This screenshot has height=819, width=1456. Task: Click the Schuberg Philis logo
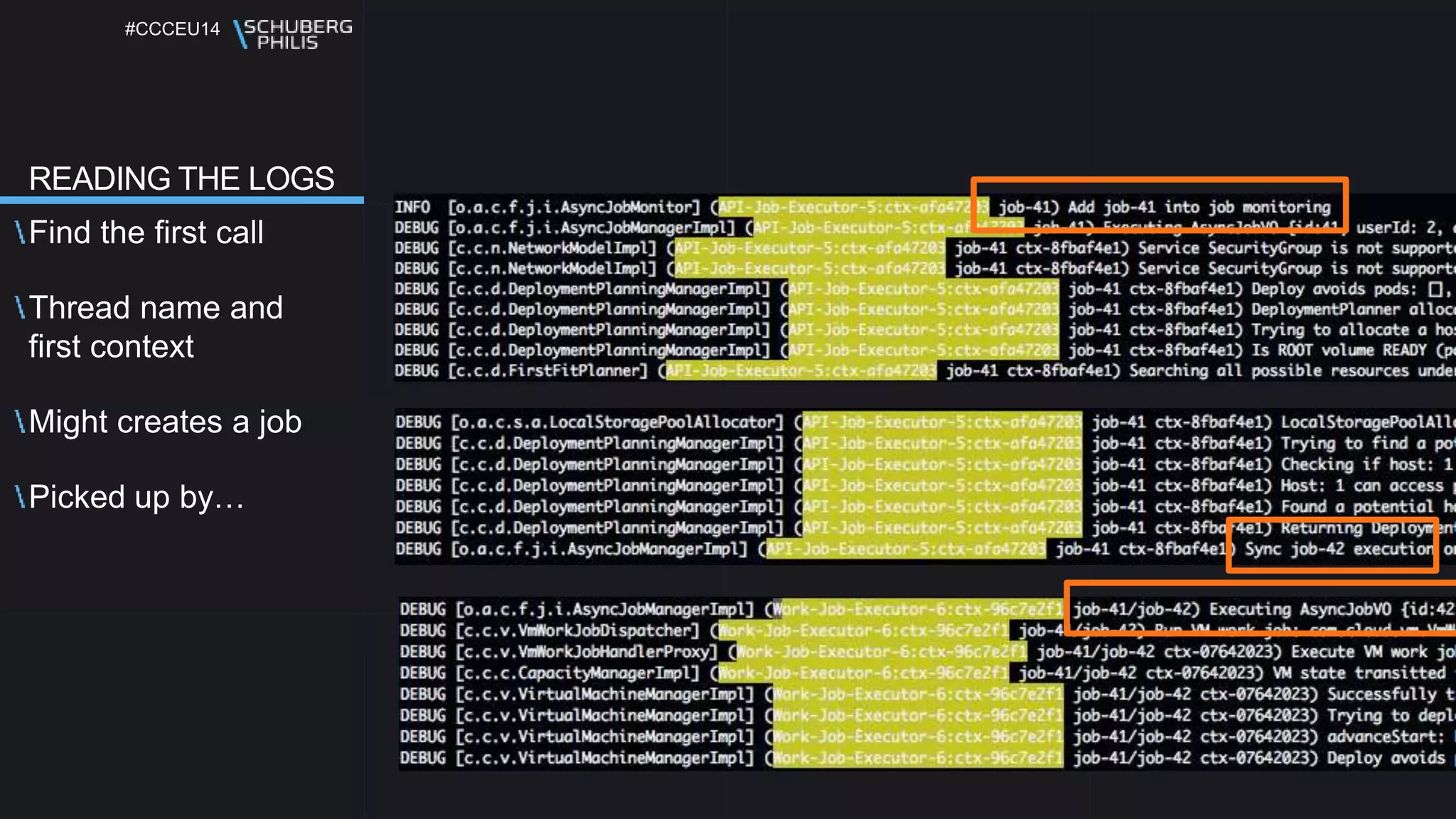(293, 33)
